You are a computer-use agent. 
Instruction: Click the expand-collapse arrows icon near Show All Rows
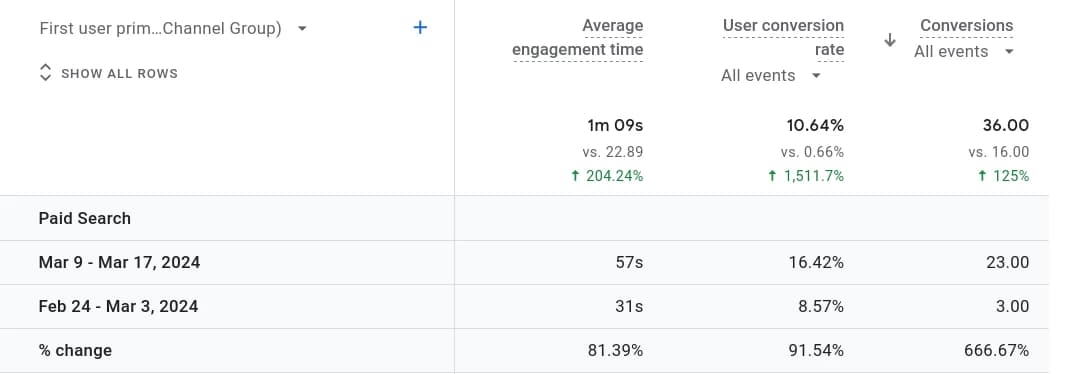[x=46, y=73]
